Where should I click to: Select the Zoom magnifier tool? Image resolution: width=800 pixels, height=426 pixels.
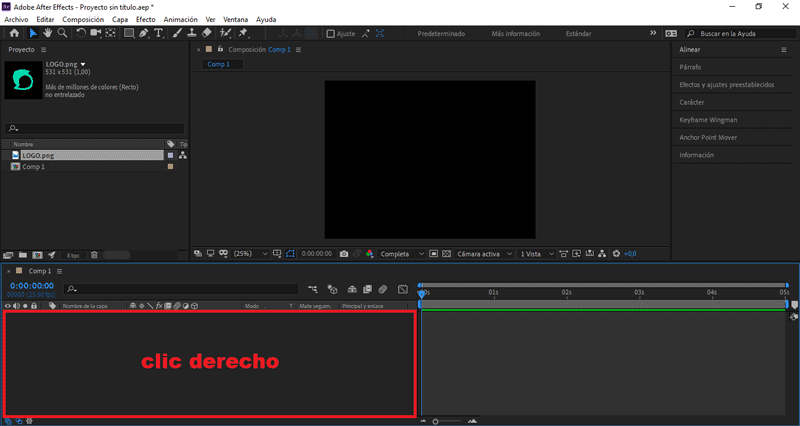(x=62, y=33)
